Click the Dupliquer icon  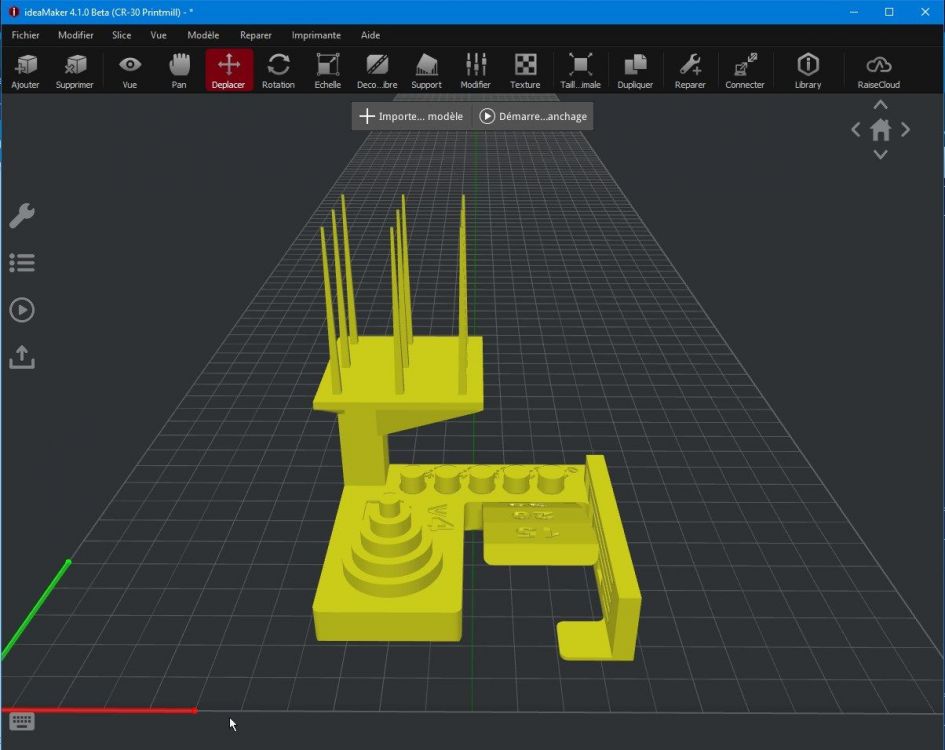click(x=635, y=70)
